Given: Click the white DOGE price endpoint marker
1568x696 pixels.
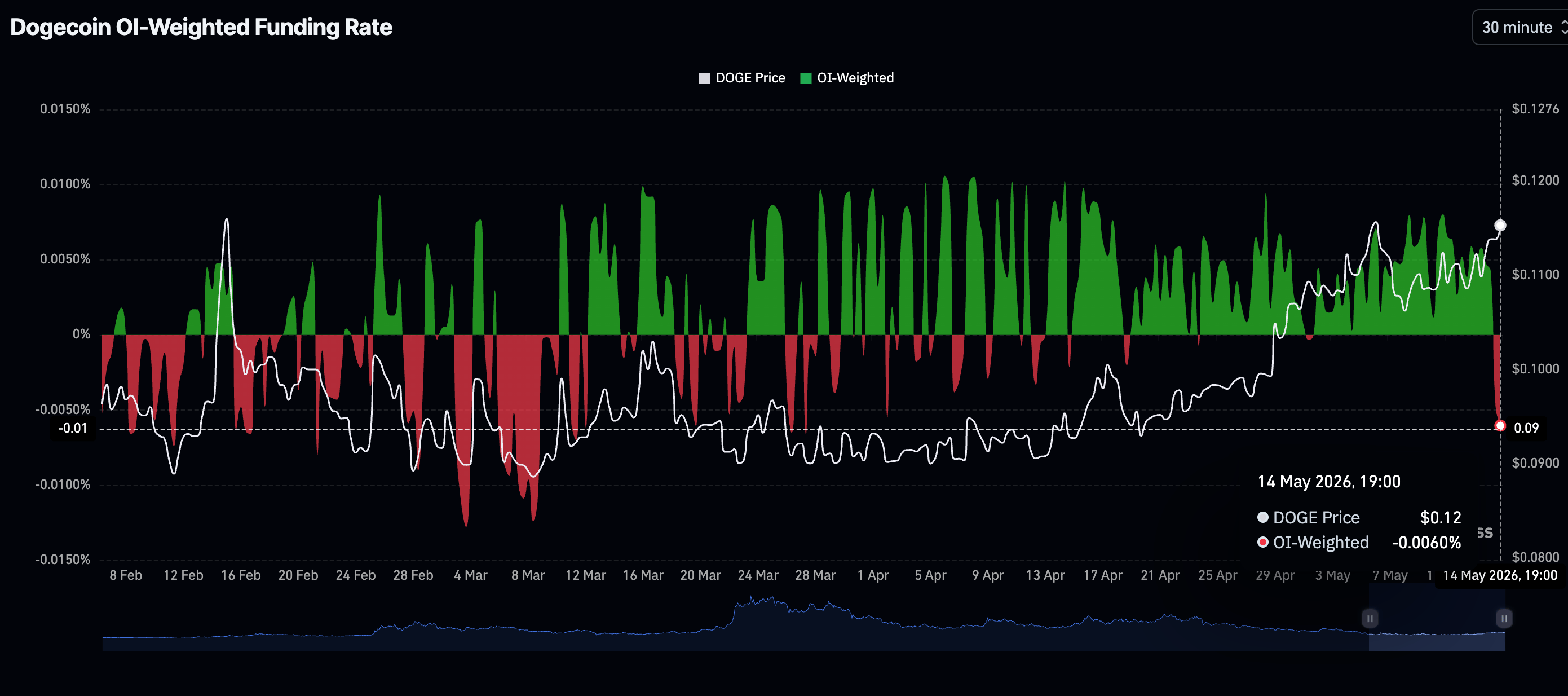Looking at the screenshot, I should tap(1500, 225).
